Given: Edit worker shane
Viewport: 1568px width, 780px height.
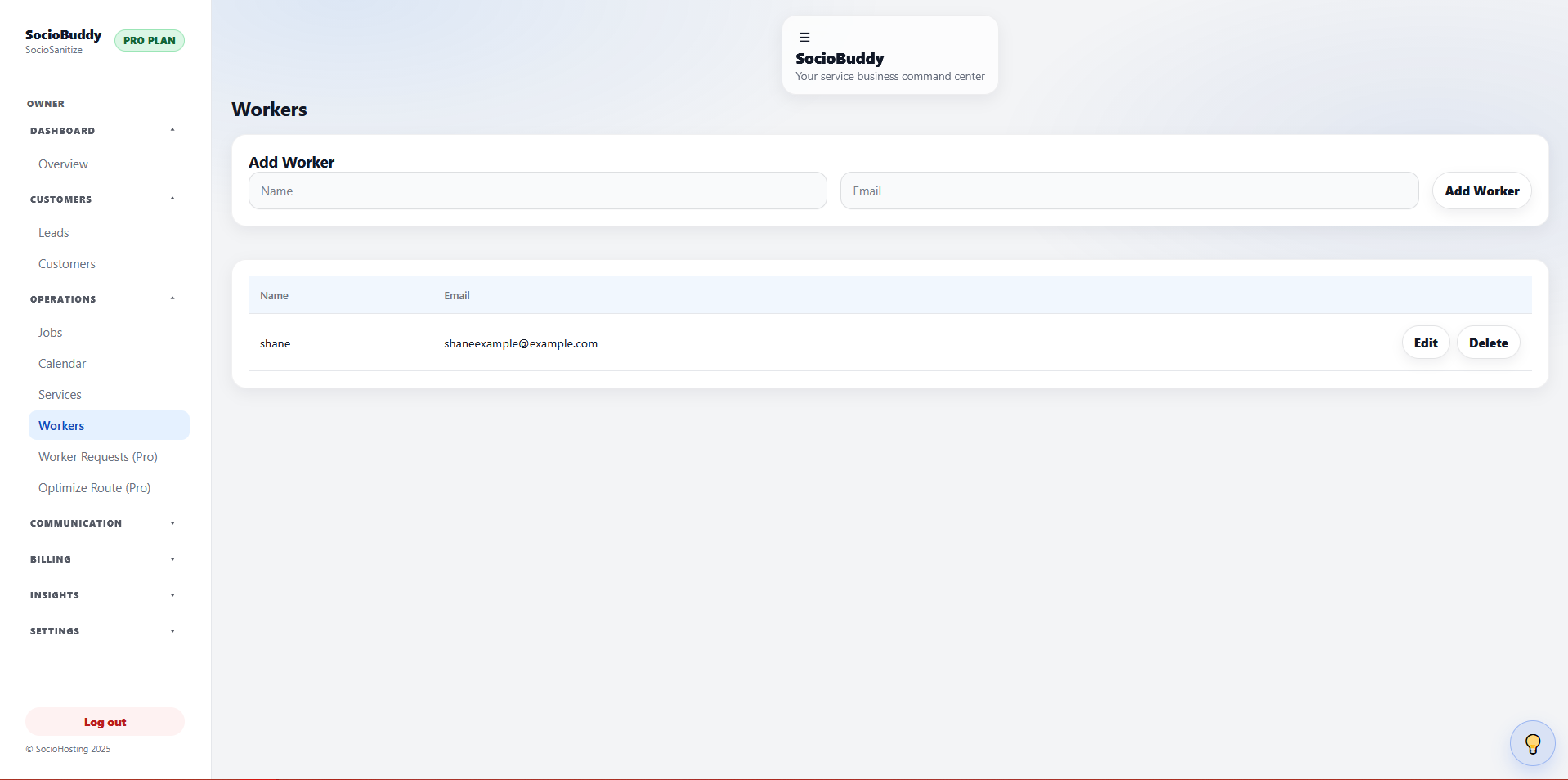Looking at the screenshot, I should coord(1425,343).
